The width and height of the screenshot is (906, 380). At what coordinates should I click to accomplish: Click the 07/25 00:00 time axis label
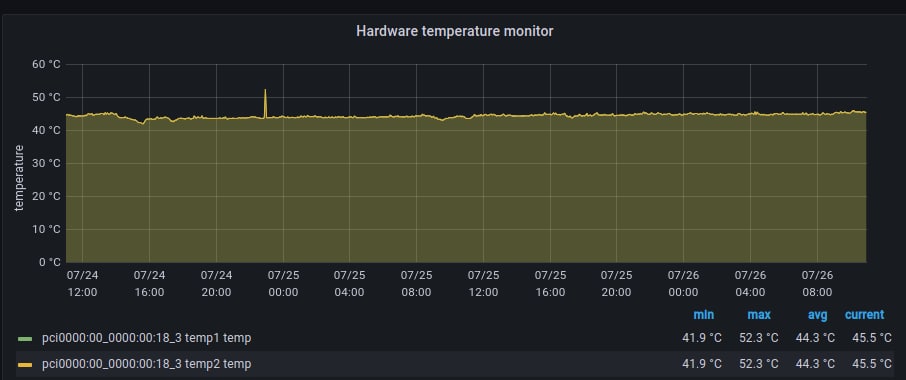click(x=283, y=284)
